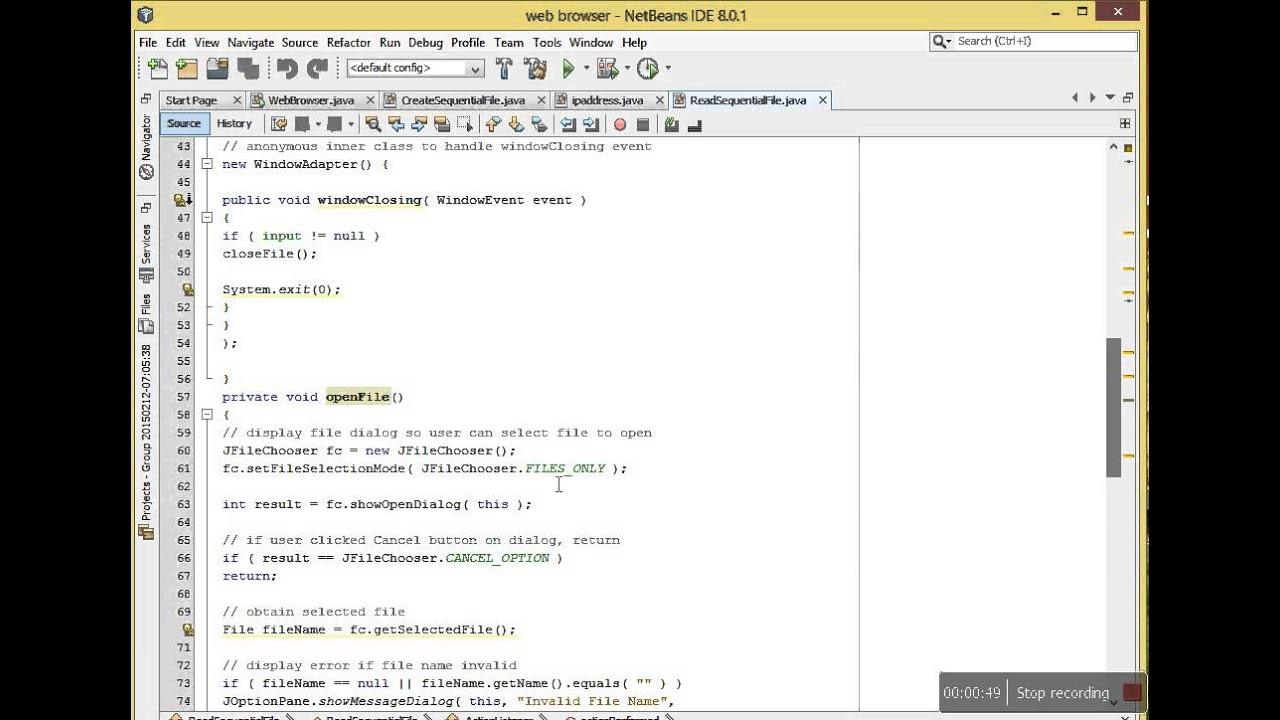Click the Undo arrow icon
The height and width of the screenshot is (720, 1280).
coord(287,68)
